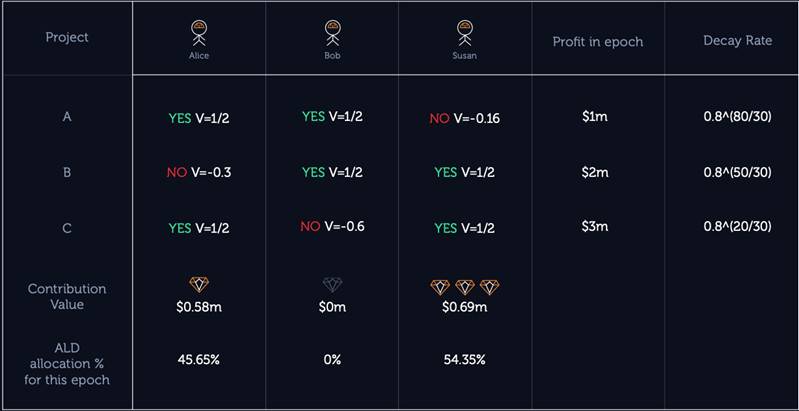Click Alice's 45.65% allocation

click(x=199, y=360)
